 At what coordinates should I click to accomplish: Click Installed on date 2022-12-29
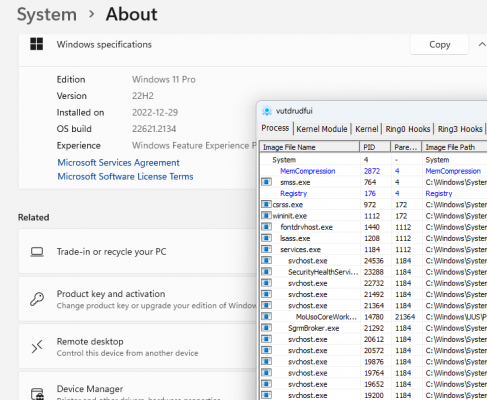pyautogui.click(x=155, y=112)
